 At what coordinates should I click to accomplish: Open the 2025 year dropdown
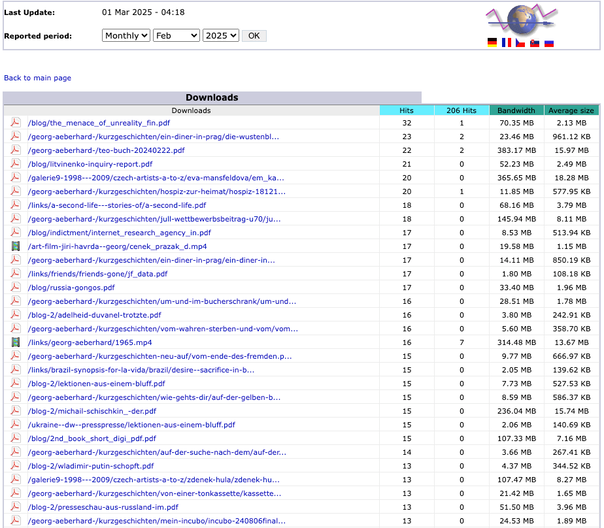pos(221,35)
